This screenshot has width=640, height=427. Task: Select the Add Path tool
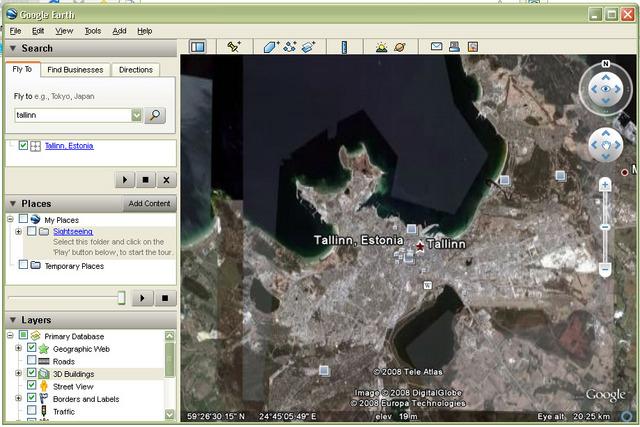(x=290, y=47)
